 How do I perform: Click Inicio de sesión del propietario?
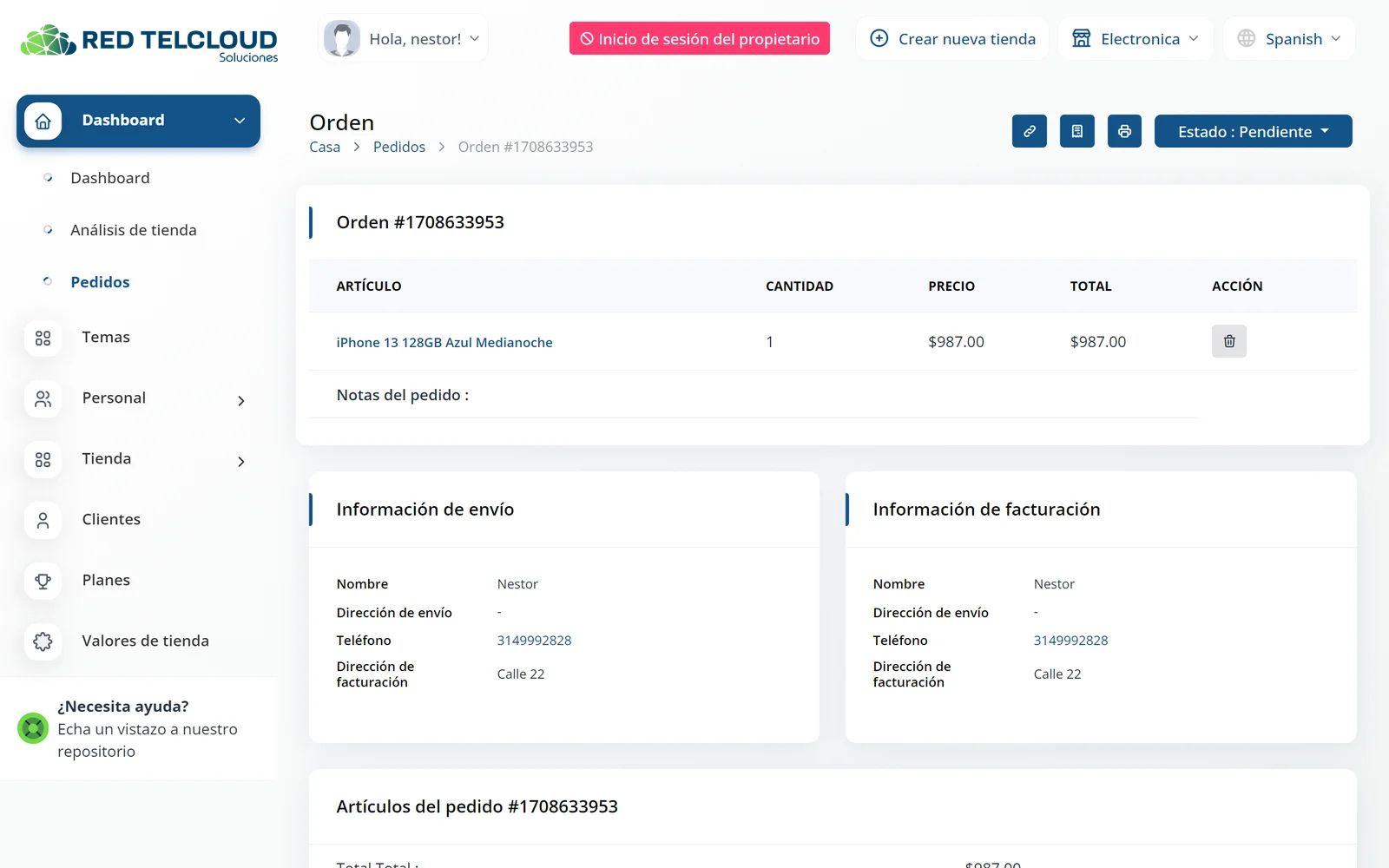pyautogui.click(x=699, y=39)
